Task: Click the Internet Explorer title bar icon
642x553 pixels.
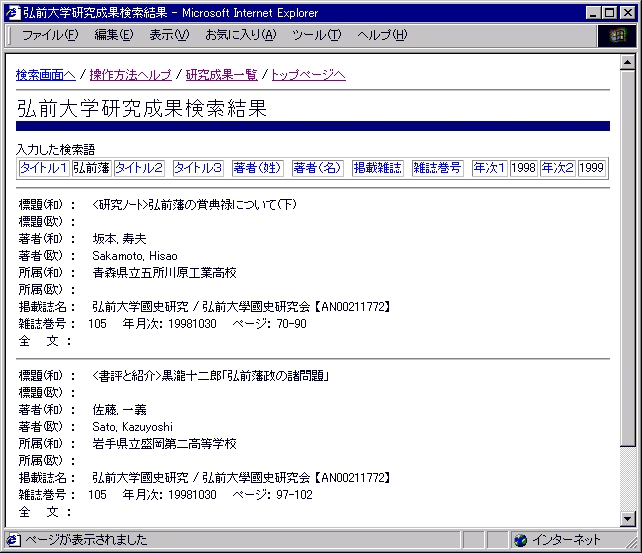Action: pos(12,13)
